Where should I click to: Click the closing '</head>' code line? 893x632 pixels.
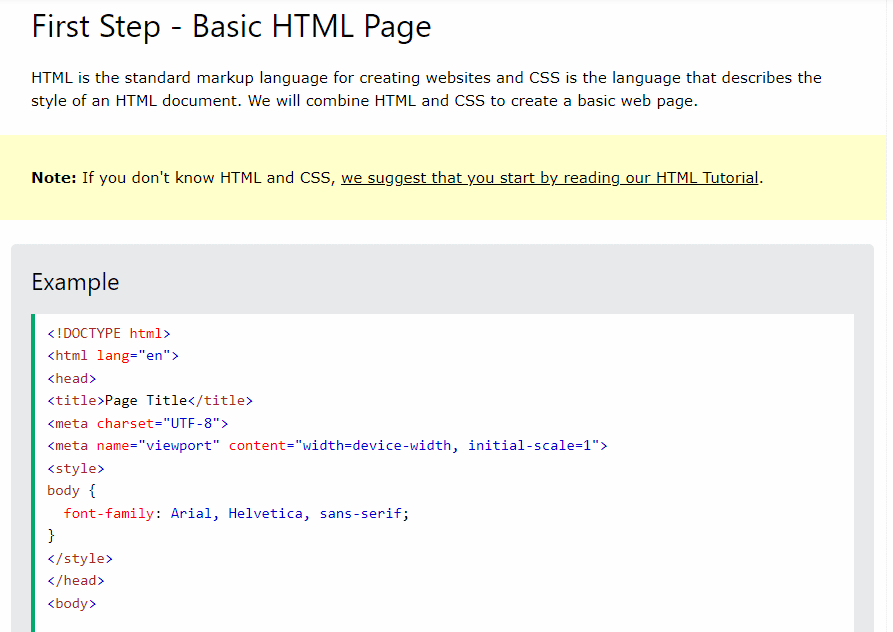click(76, 581)
